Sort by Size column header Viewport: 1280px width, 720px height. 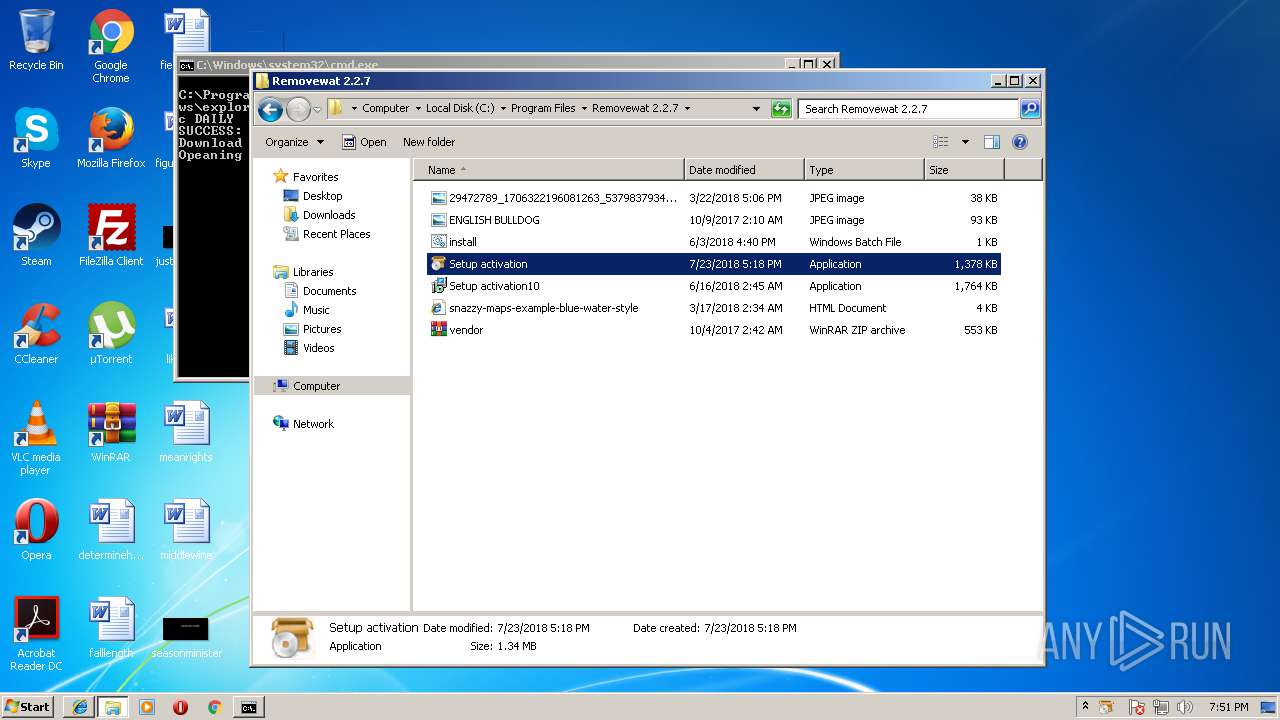(x=964, y=170)
